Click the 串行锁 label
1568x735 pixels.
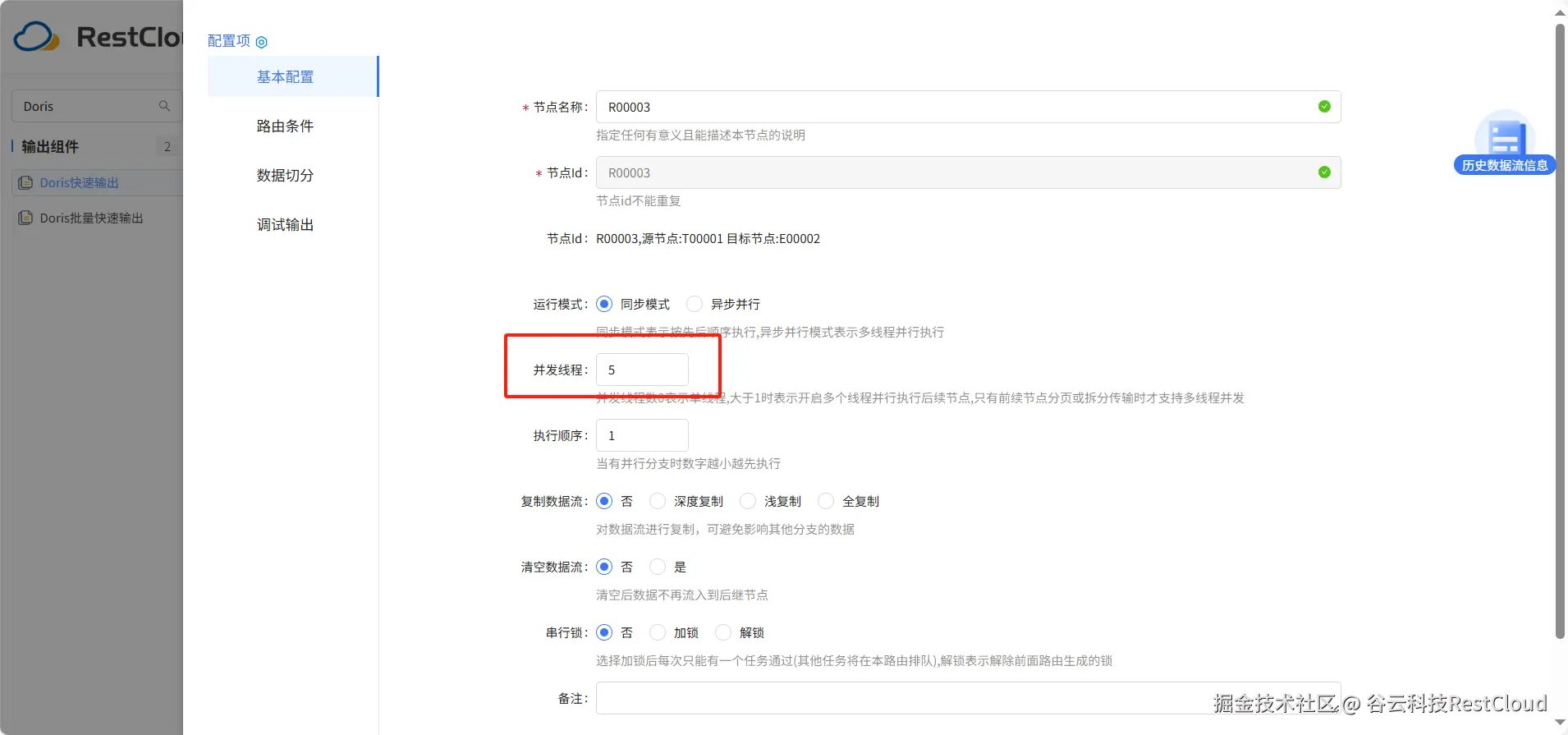(566, 632)
